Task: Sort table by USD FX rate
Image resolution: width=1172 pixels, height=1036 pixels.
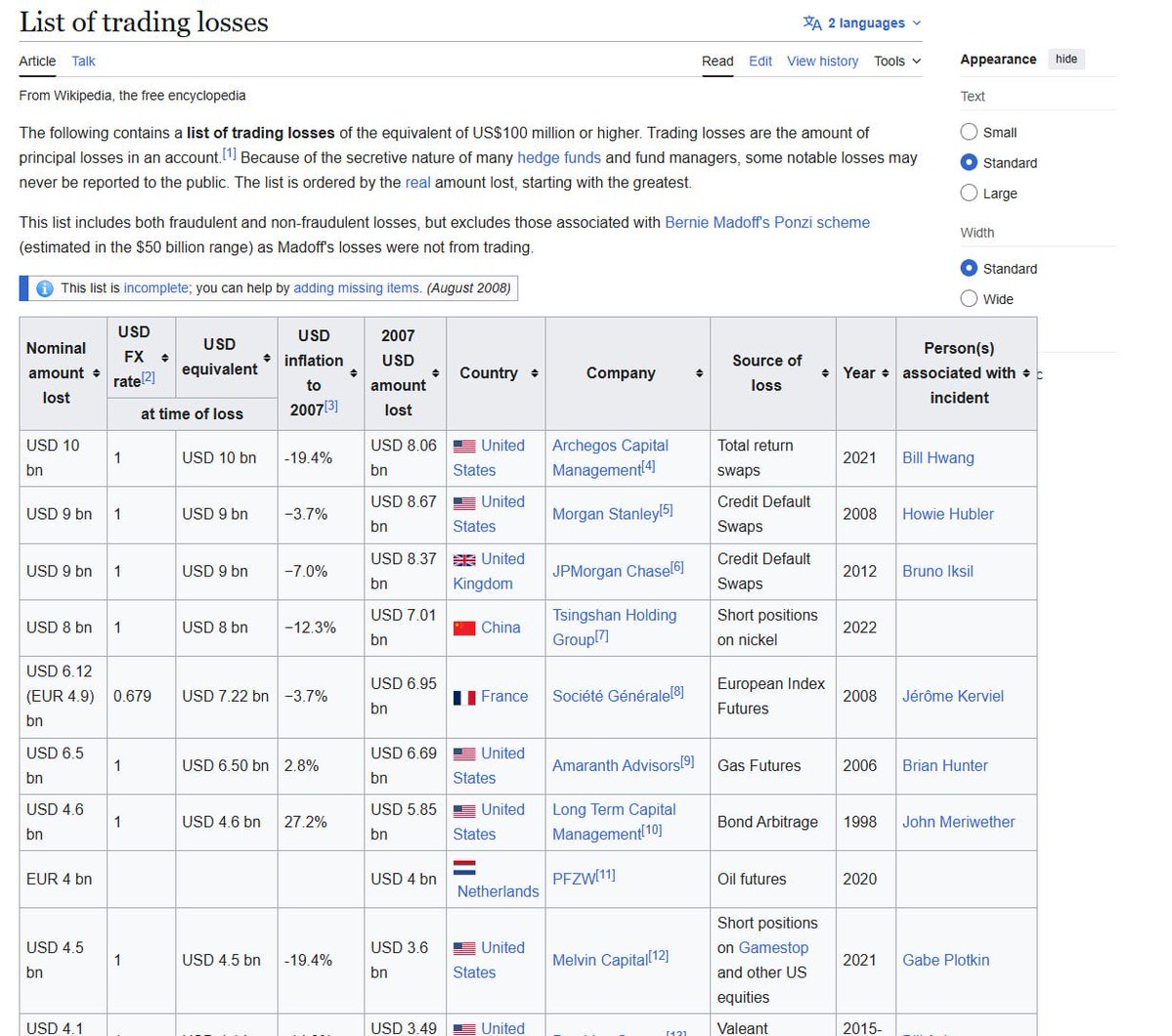Action: pos(165,358)
